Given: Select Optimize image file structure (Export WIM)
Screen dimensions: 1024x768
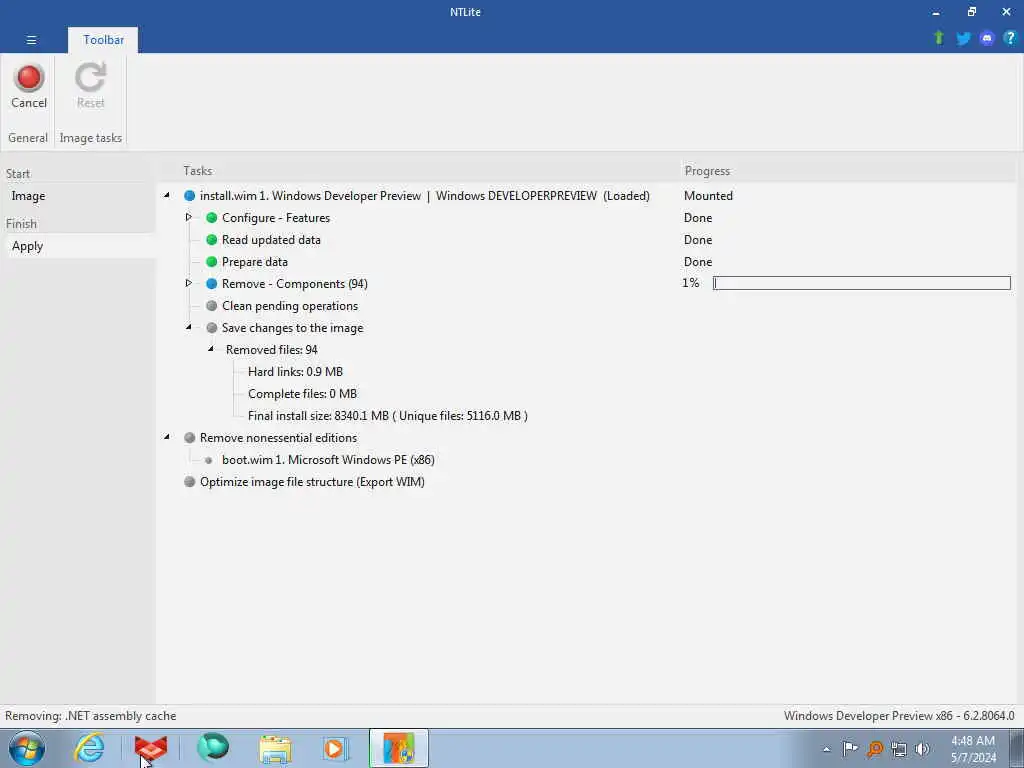Looking at the screenshot, I should (x=312, y=482).
